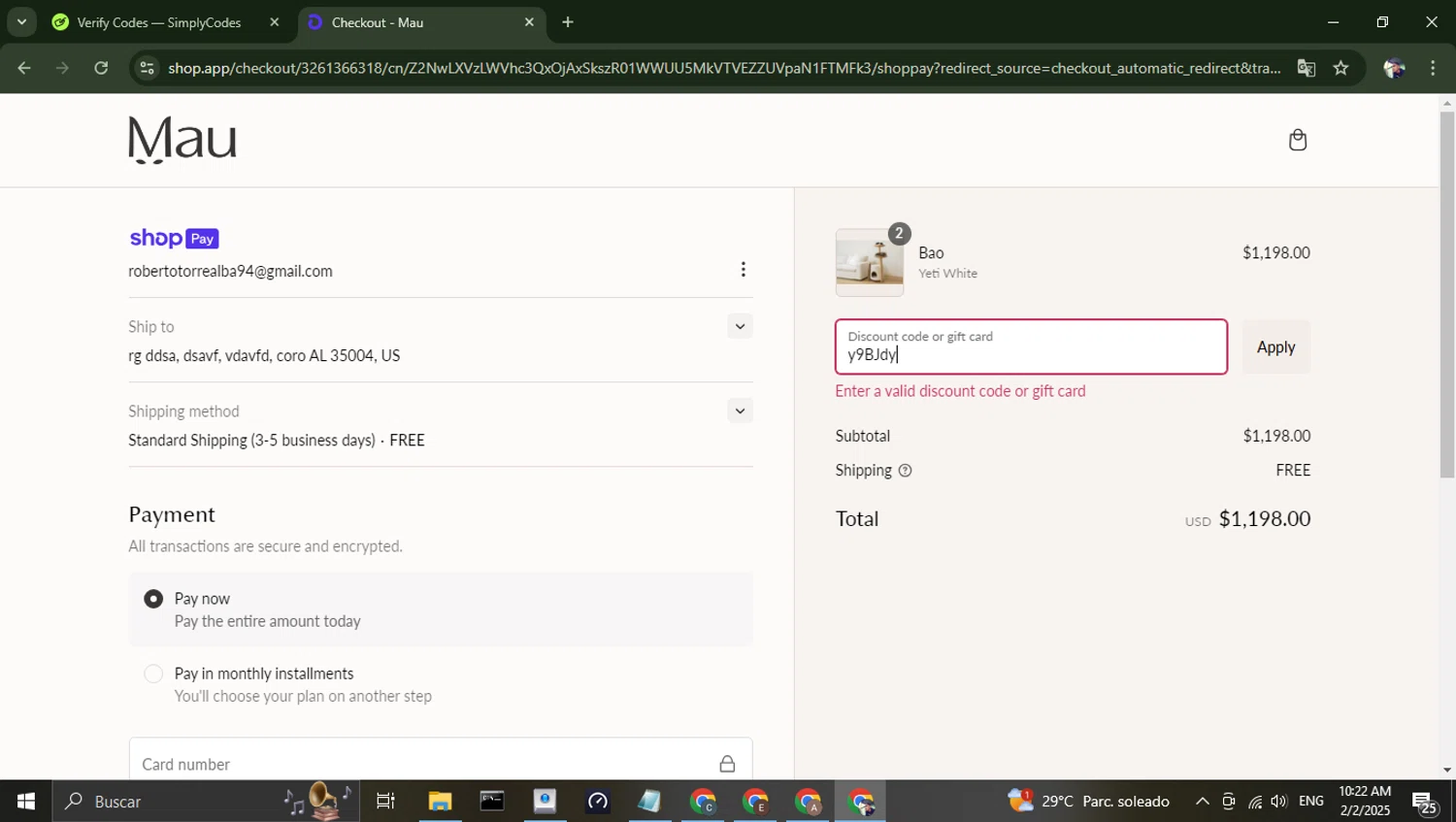This screenshot has width=1456, height=822.
Task: Click the Bao product thumbnail
Action: [x=870, y=262]
